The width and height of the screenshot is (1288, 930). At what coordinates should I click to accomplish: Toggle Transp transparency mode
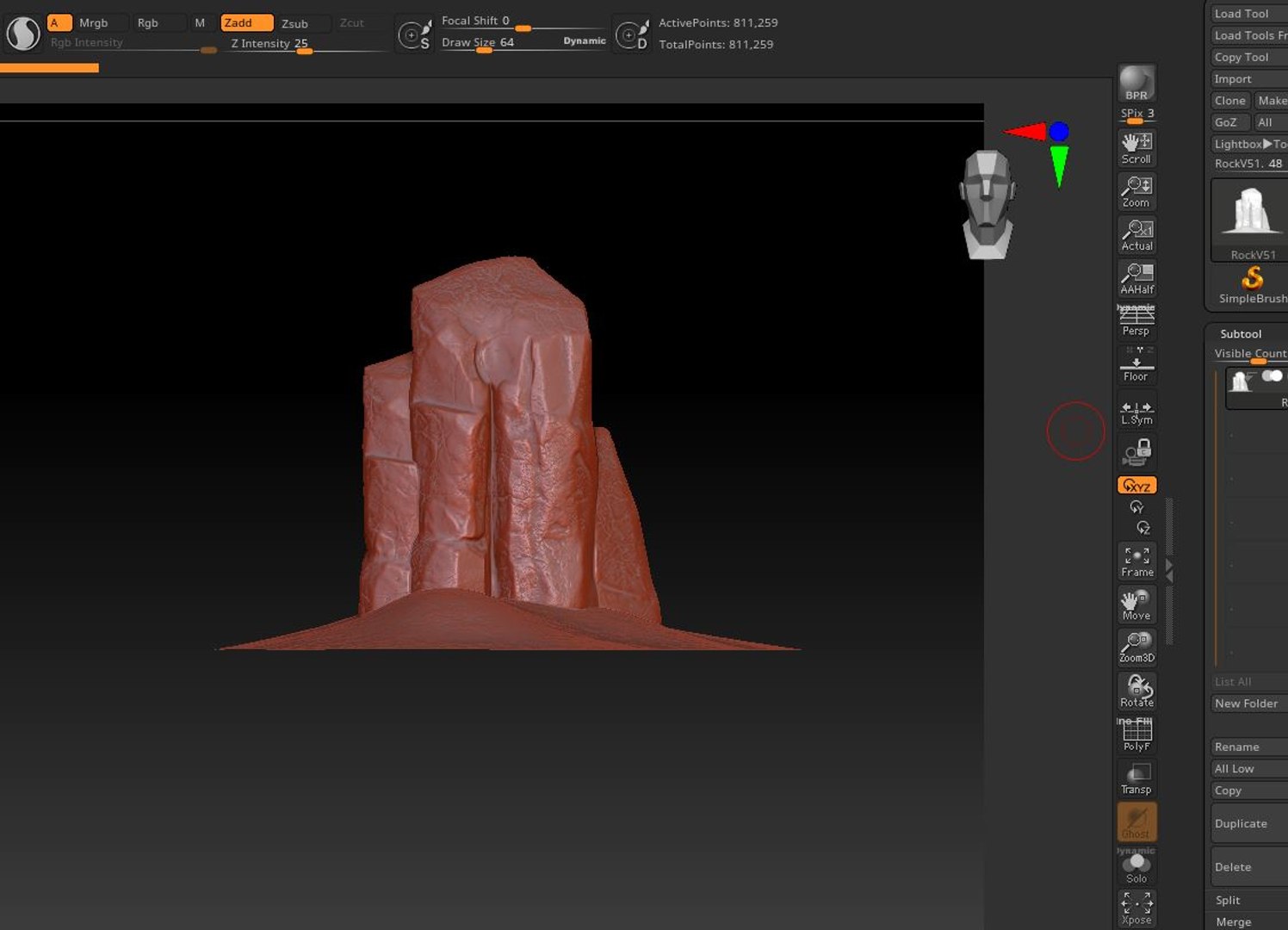tap(1136, 778)
